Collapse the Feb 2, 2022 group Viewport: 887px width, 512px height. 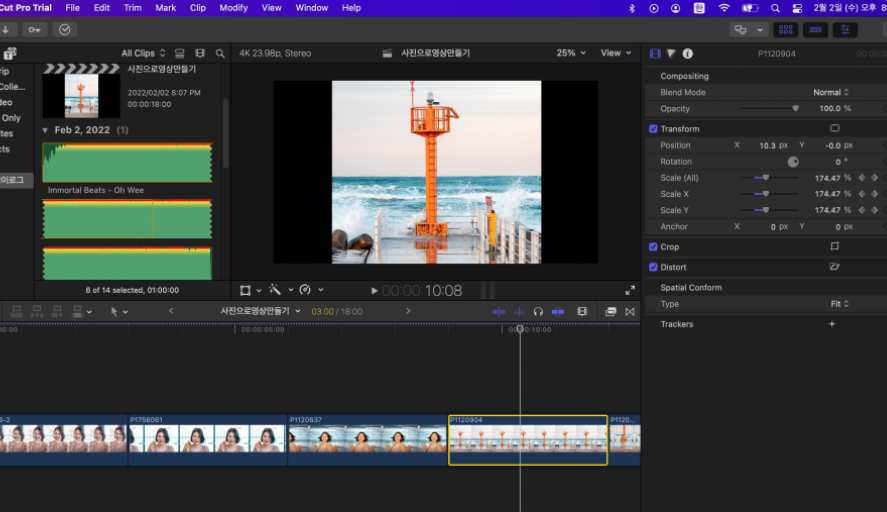[x=45, y=130]
